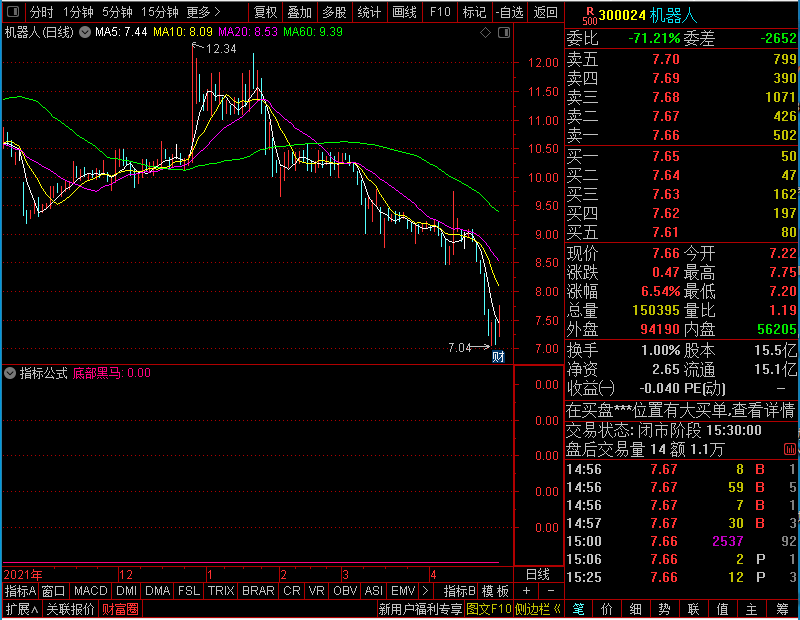Open the 财 info marker on chart
The width and height of the screenshot is (800, 620).
click(498, 357)
